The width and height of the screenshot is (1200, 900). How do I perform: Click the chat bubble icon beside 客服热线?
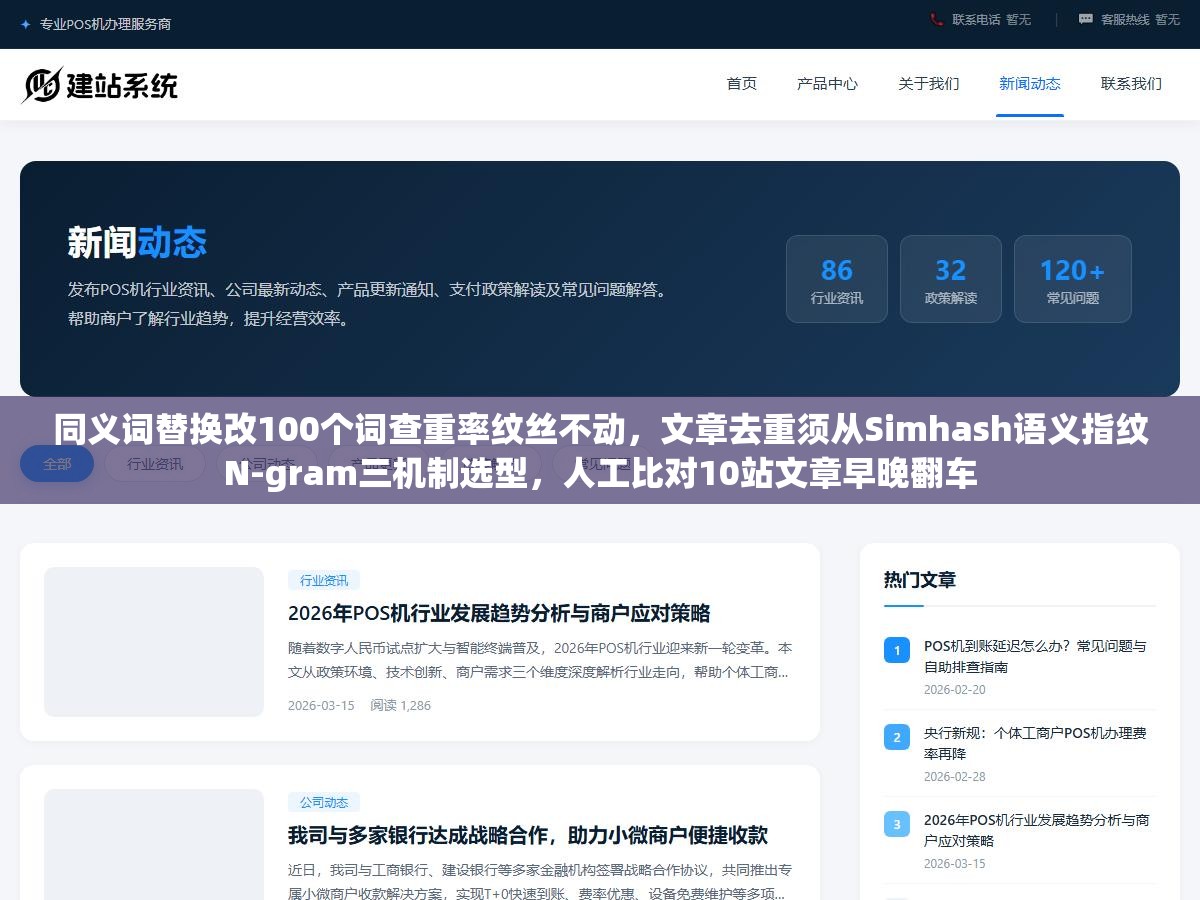pos(1086,19)
